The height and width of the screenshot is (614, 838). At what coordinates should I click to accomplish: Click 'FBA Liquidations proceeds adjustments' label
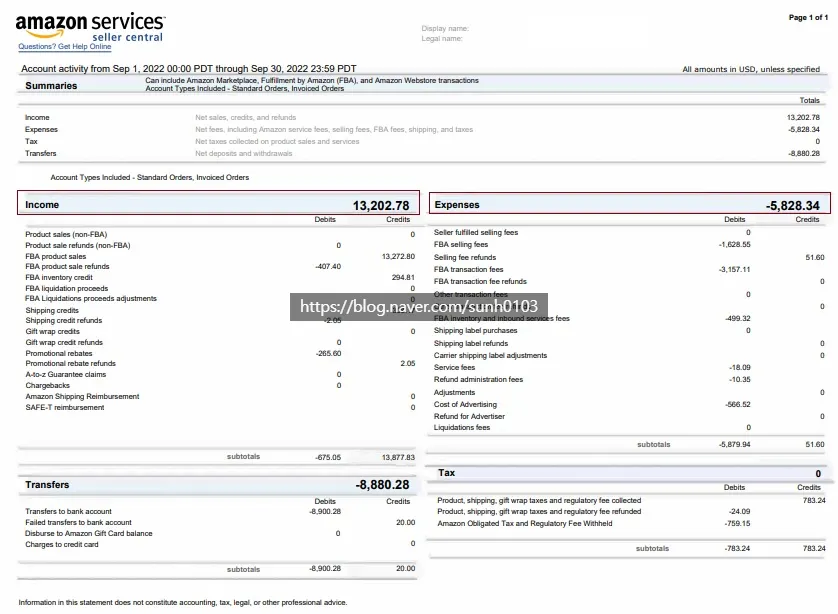91,299
